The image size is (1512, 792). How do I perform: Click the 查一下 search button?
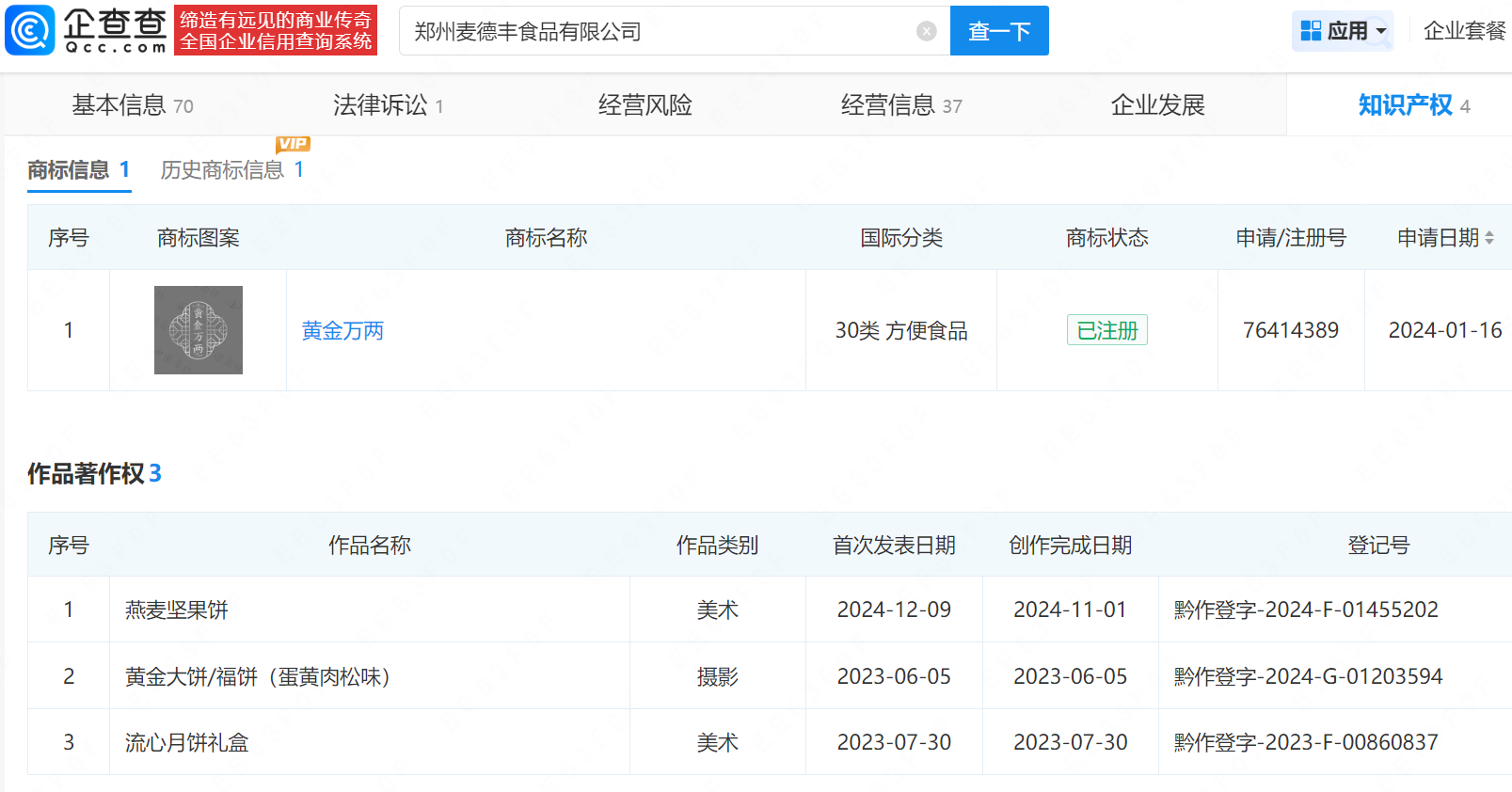[998, 31]
